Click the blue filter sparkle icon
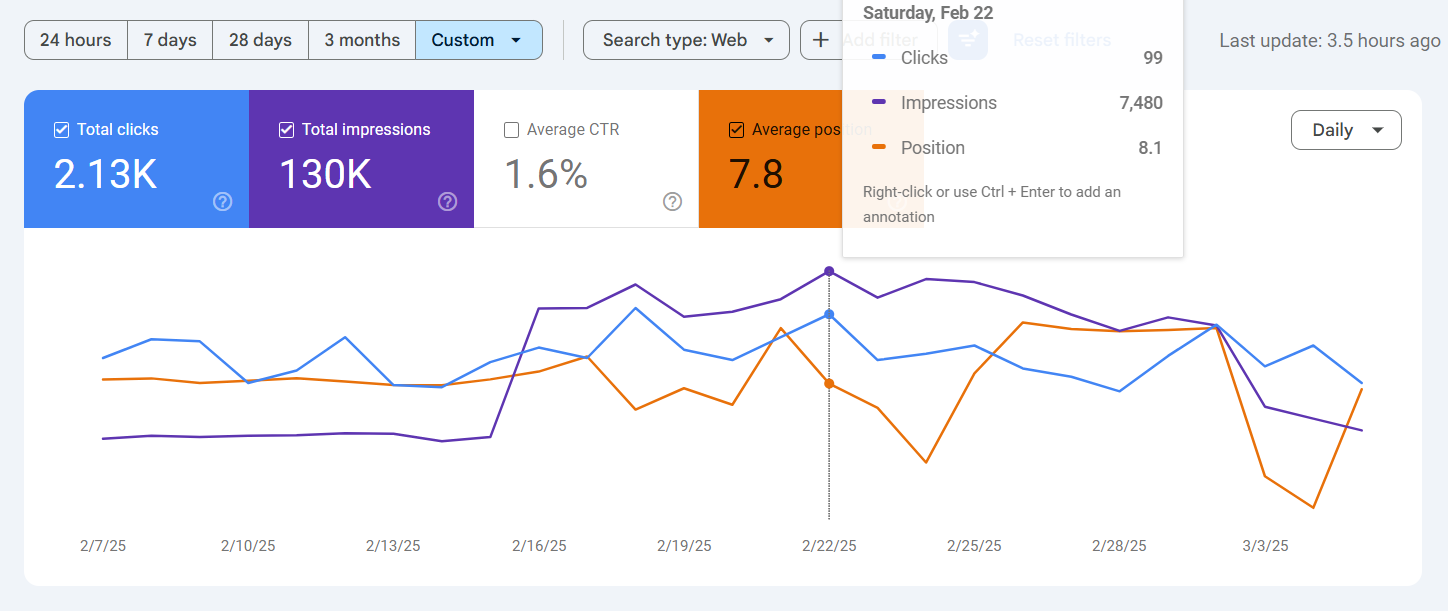This screenshot has width=1448, height=611. (x=968, y=40)
